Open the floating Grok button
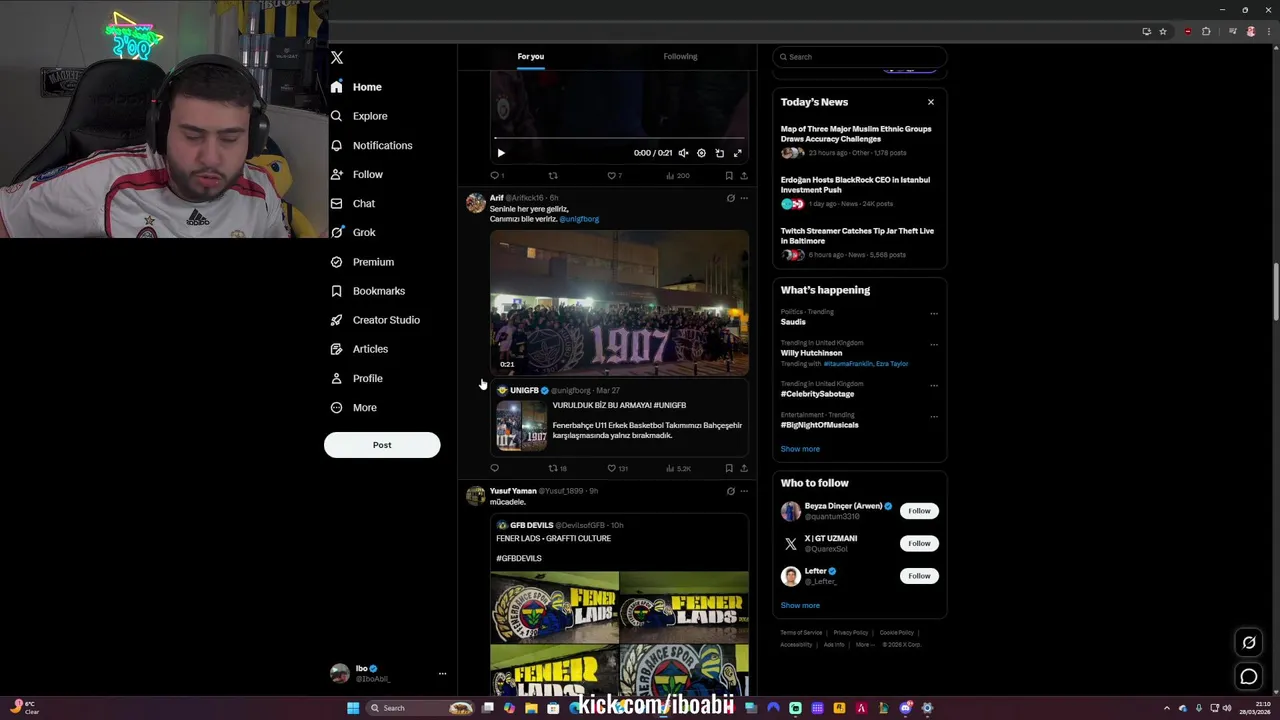Screen dimensions: 1280x720 tap(1249, 643)
